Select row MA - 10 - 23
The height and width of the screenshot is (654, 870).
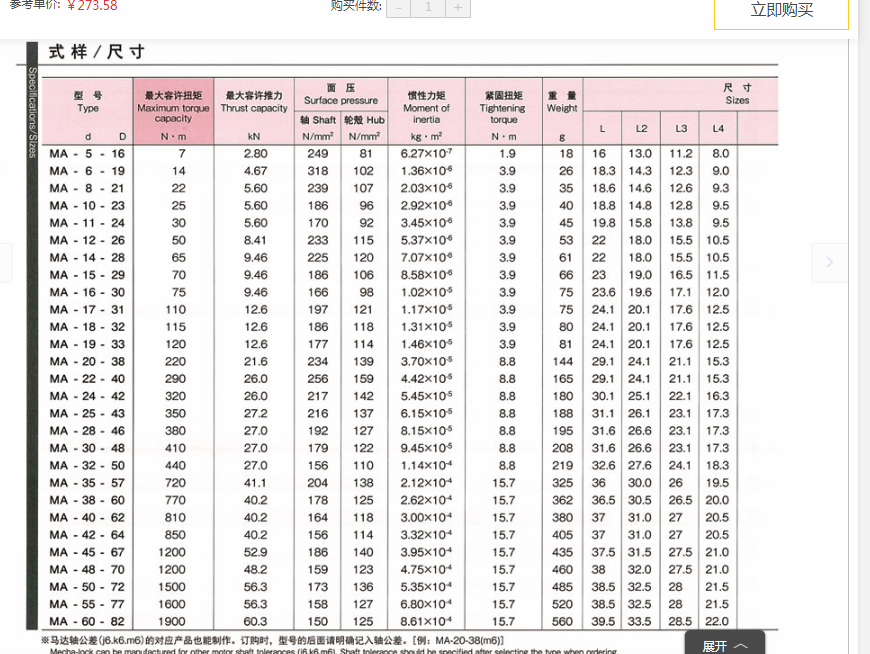[x=410, y=206]
